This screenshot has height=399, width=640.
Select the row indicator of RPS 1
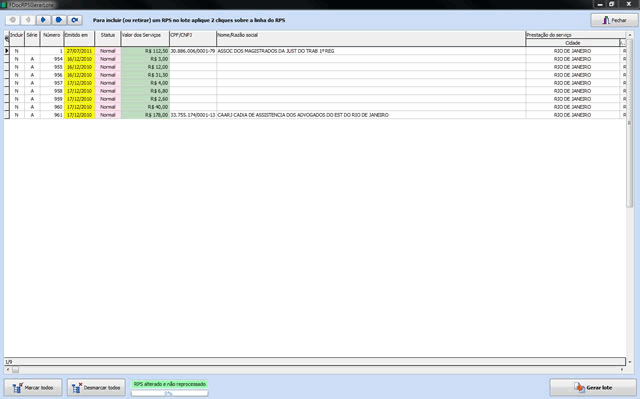click(x=7, y=51)
